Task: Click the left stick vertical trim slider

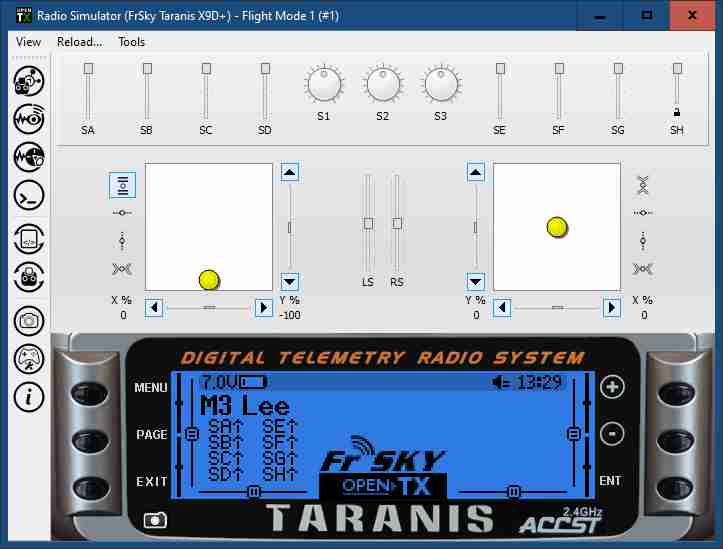Action: coord(290,227)
